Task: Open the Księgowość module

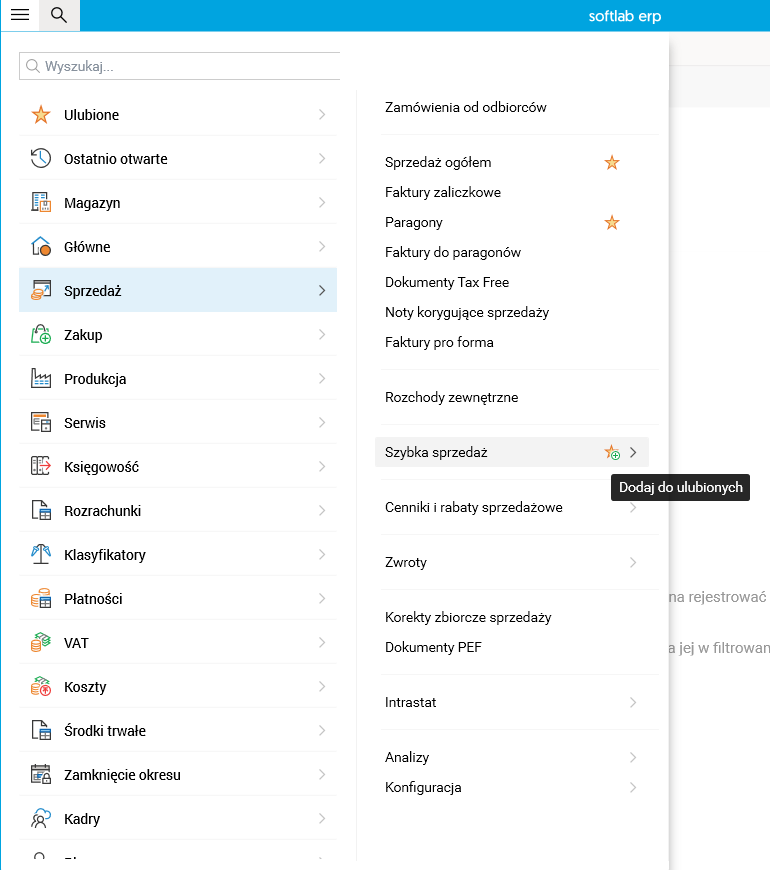Action: click(101, 467)
